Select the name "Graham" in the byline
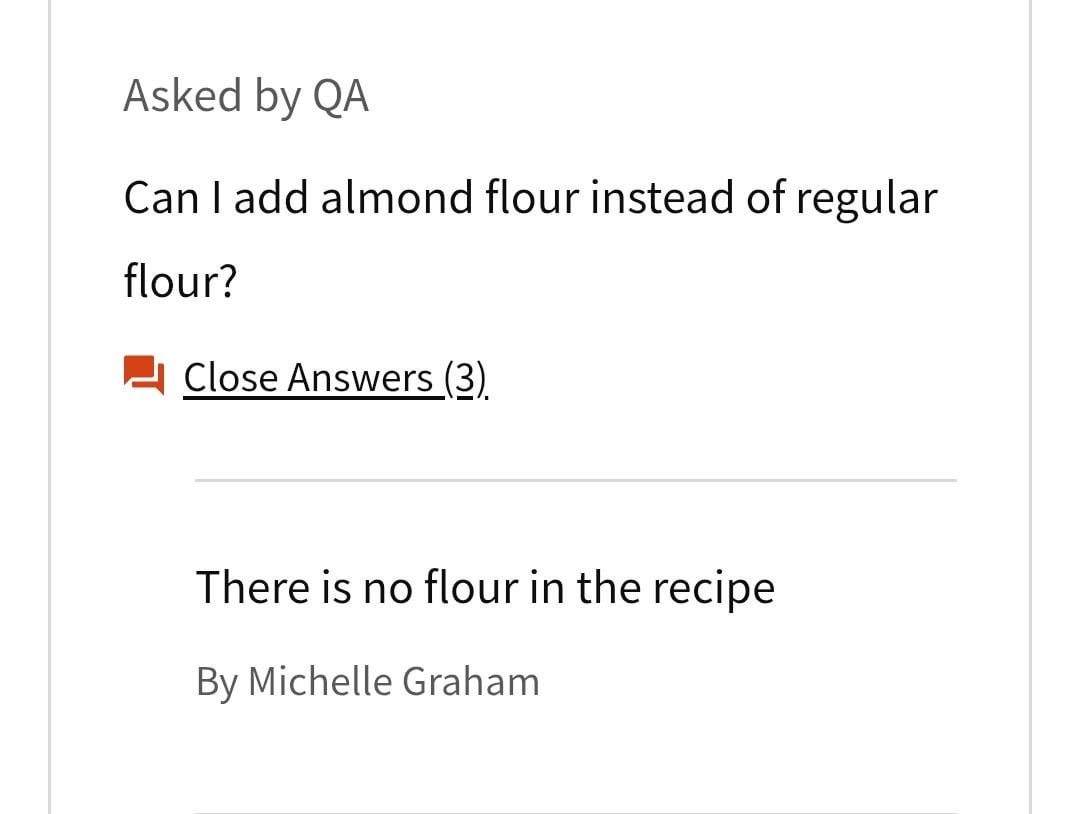The width and height of the screenshot is (1080, 814). 471,682
